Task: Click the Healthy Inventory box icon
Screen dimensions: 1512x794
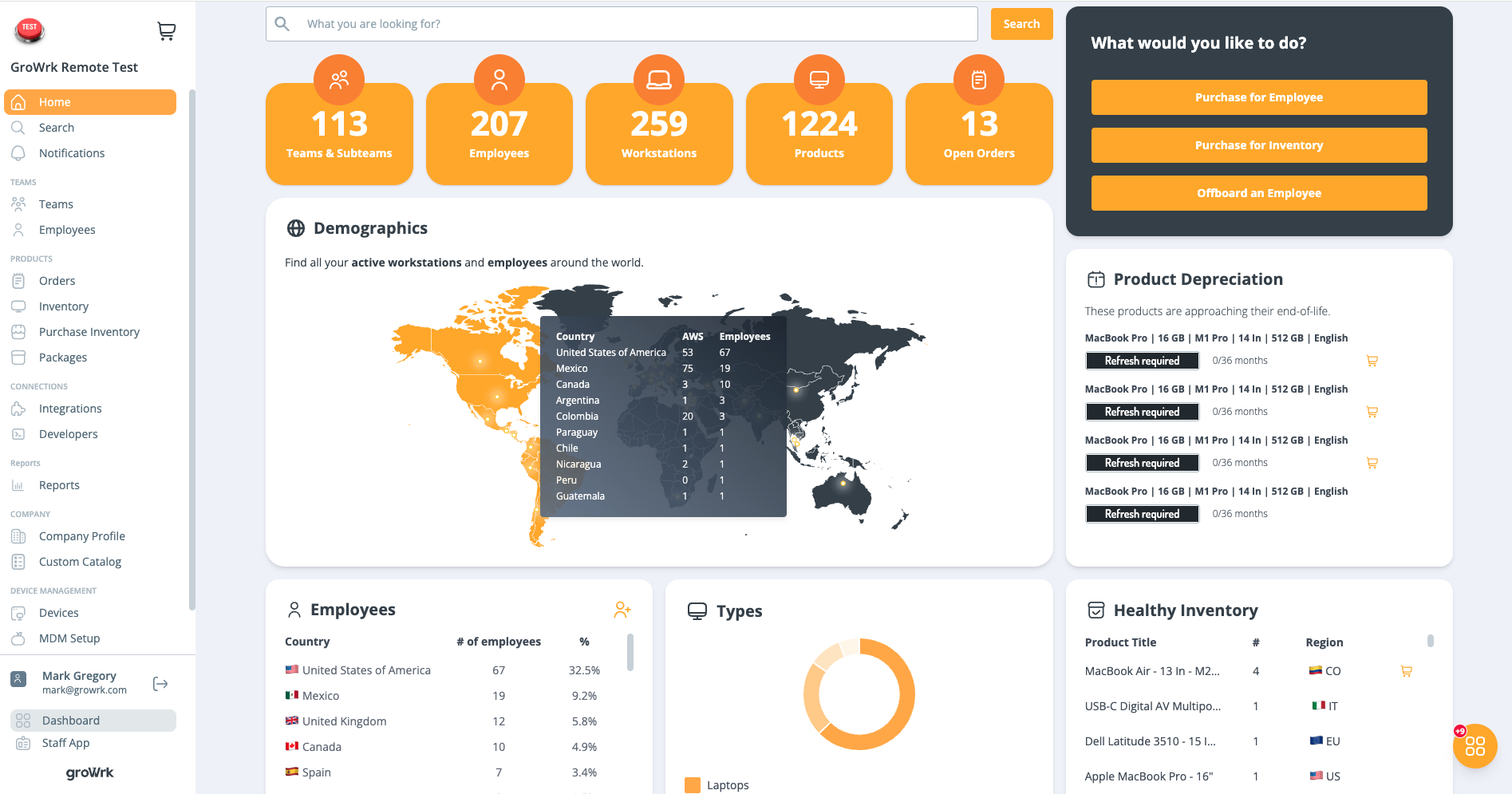Action: coord(1096,610)
